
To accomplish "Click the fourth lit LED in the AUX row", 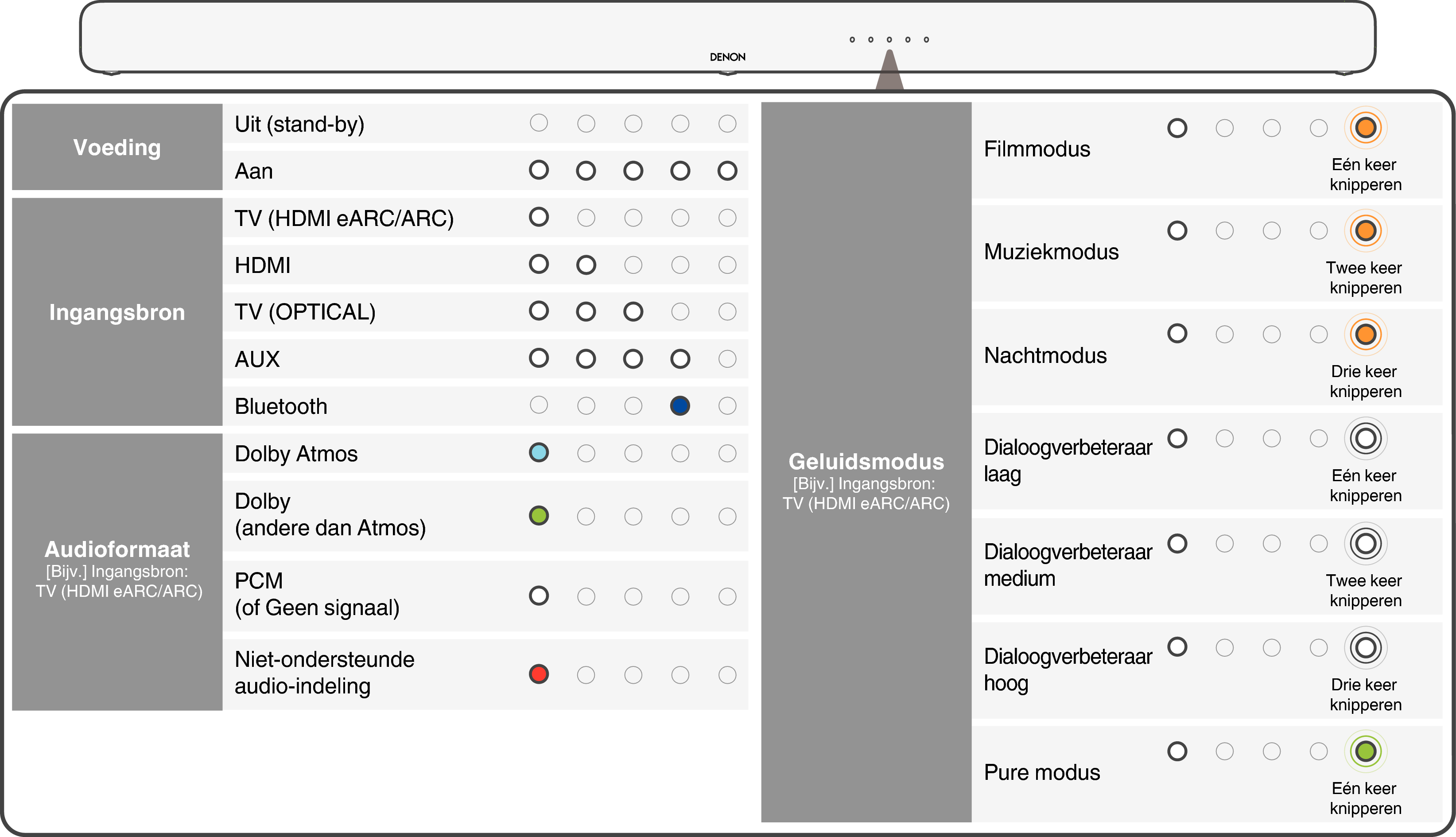I will coord(680,359).
